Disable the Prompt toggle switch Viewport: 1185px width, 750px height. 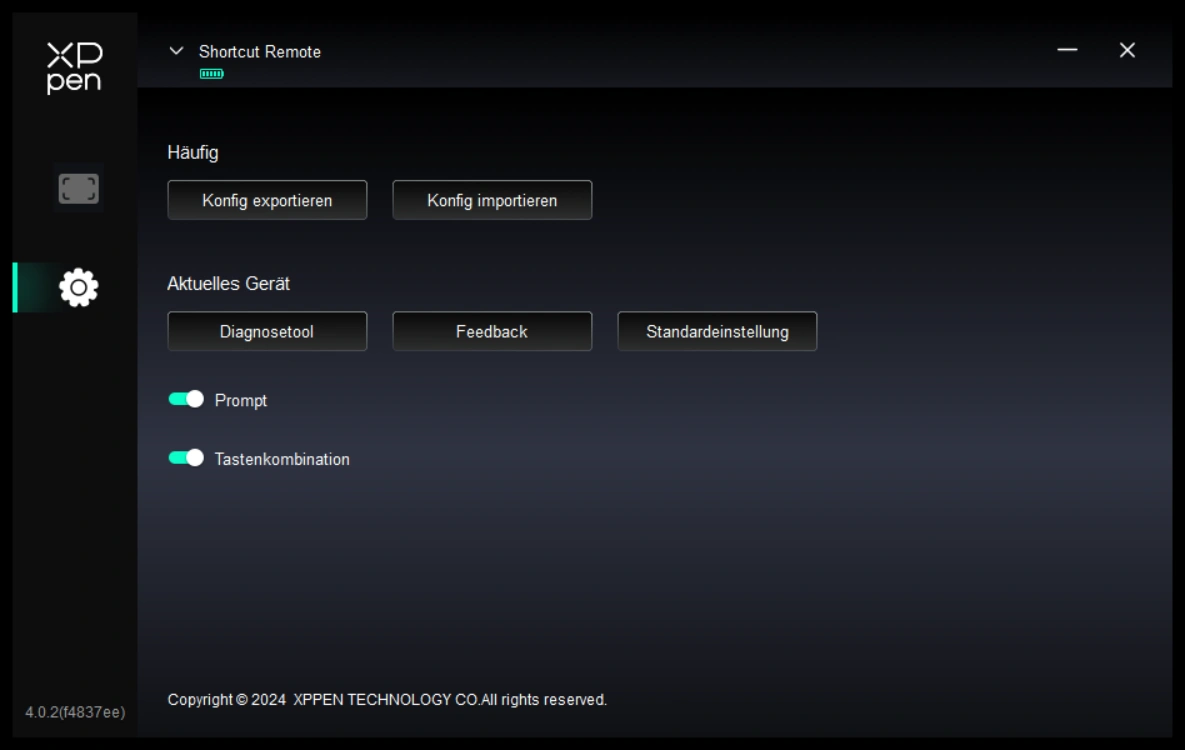tap(186, 400)
